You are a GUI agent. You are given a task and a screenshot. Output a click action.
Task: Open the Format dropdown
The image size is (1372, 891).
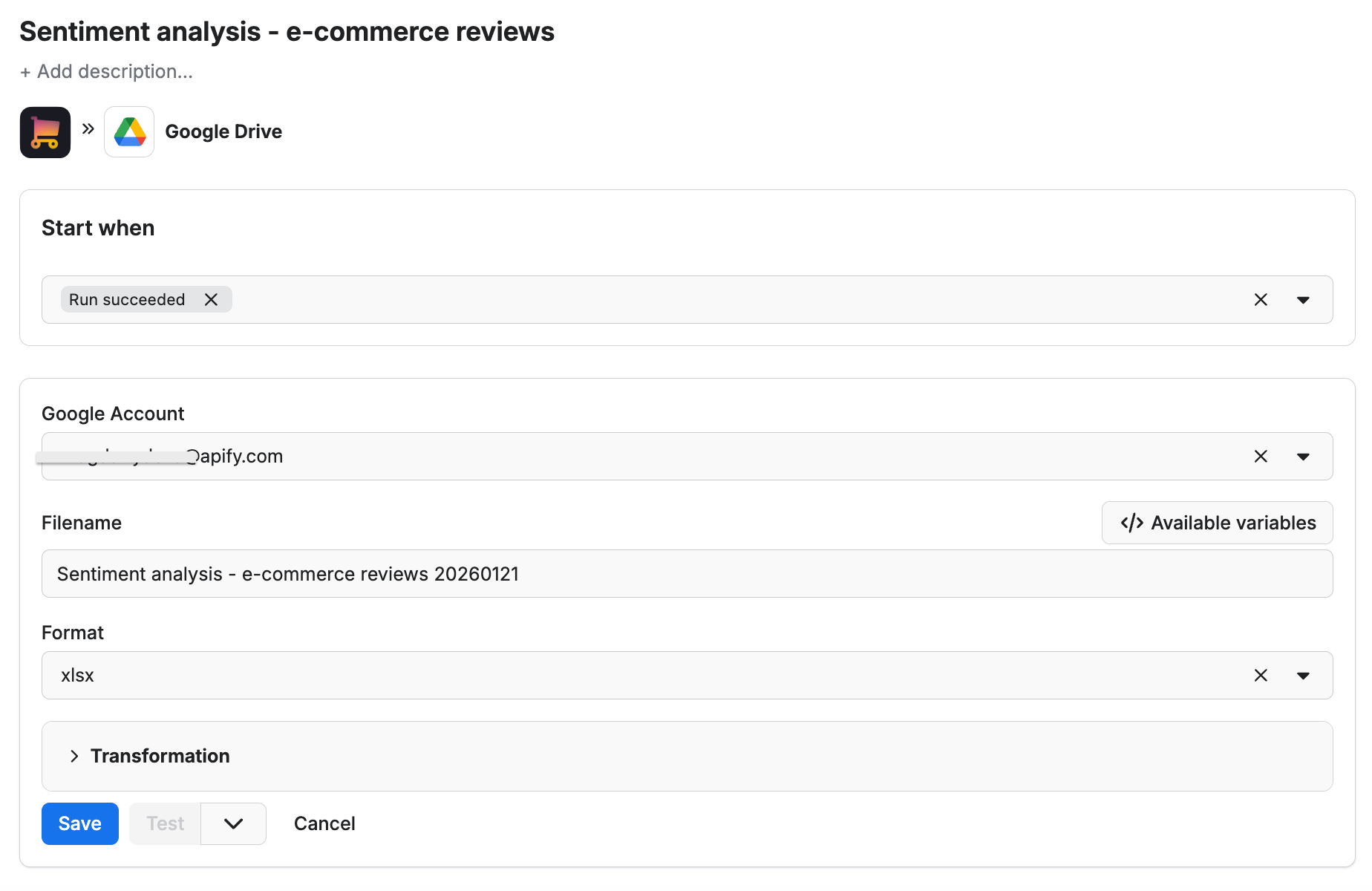click(x=1304, y=675)
